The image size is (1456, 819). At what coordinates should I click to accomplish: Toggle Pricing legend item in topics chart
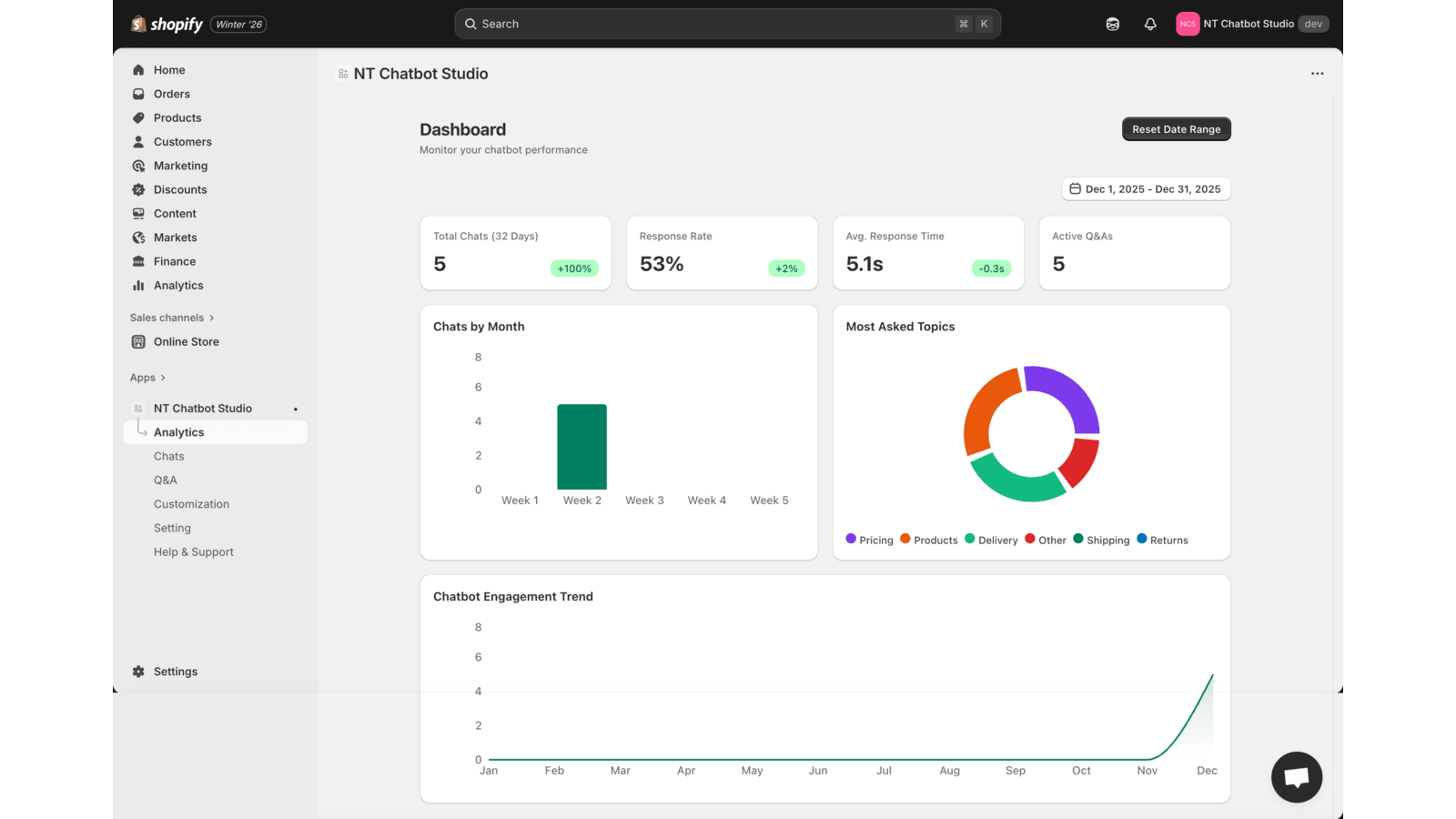pyautogui.click(x=869, y=540)
